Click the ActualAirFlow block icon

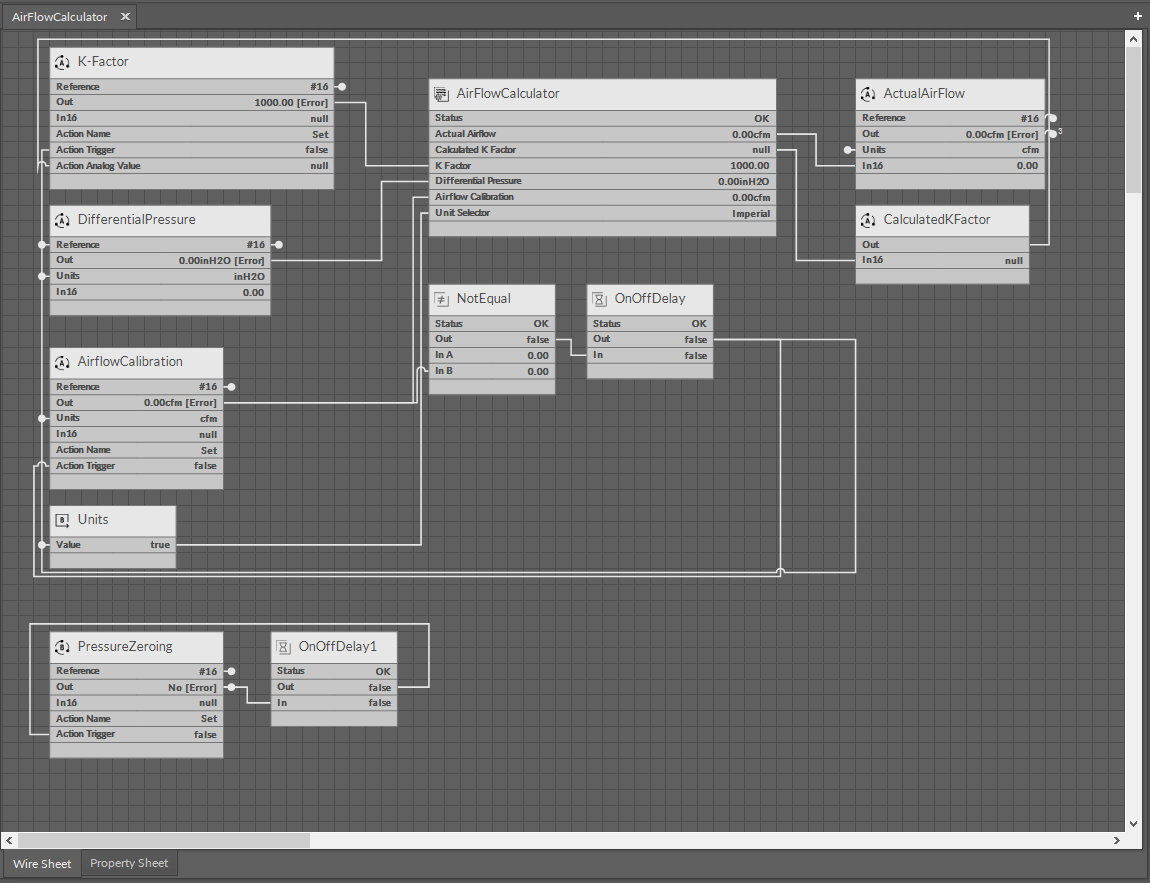(868, 94)
